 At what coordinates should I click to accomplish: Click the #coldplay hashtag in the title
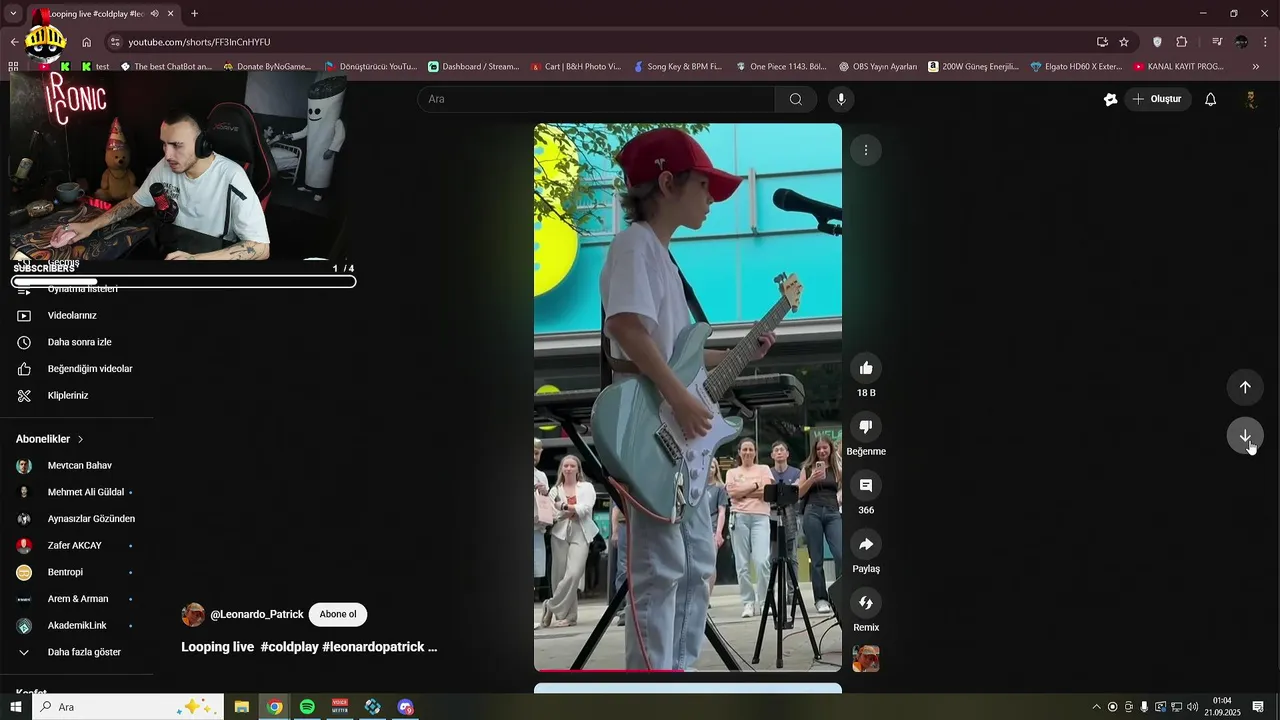[289, 647]
